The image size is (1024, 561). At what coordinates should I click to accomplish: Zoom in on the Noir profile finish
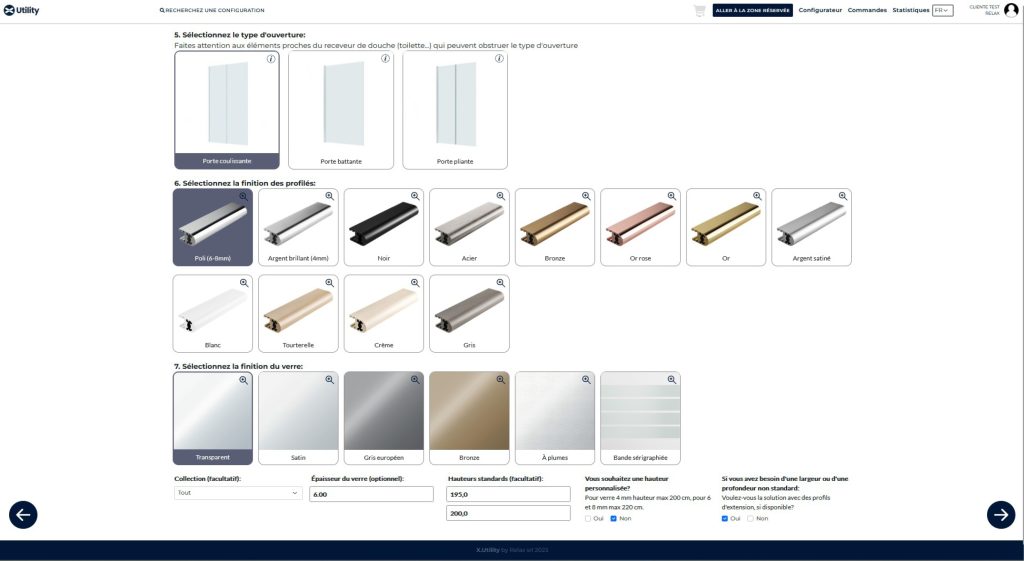pos(415,196)
